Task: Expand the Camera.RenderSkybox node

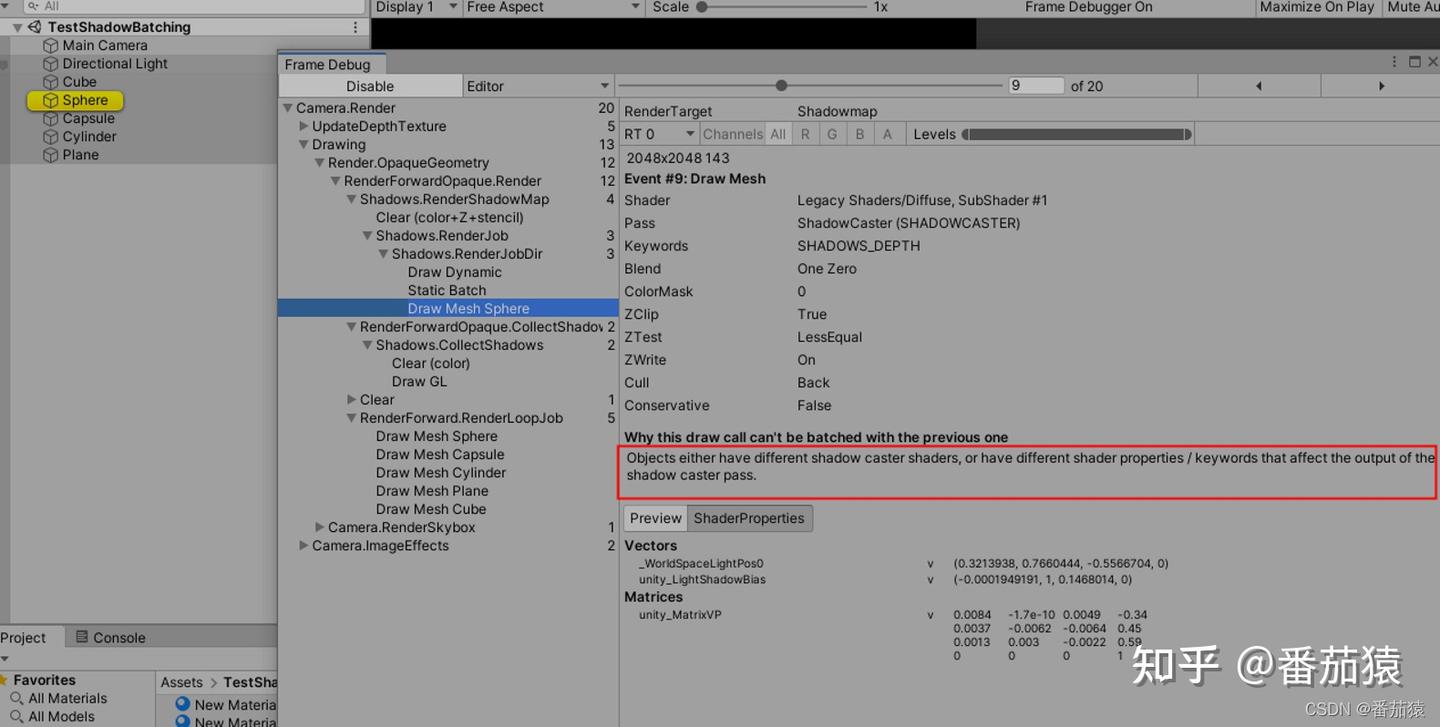Action: click(320, 528)
